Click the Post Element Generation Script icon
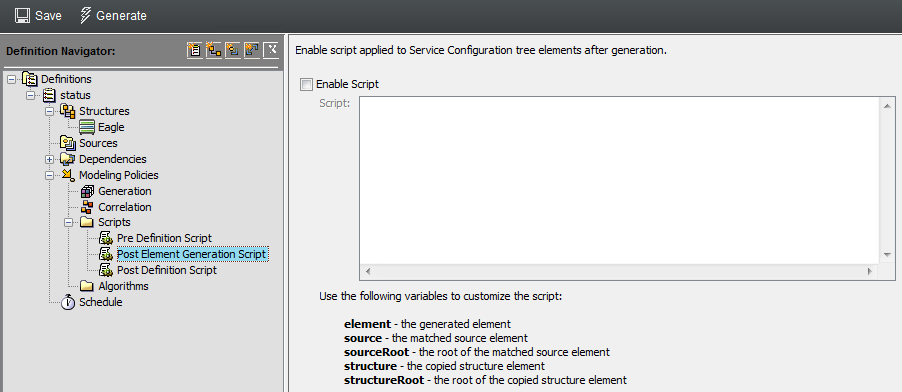This screenshot has height=392, width=902. 106,254
